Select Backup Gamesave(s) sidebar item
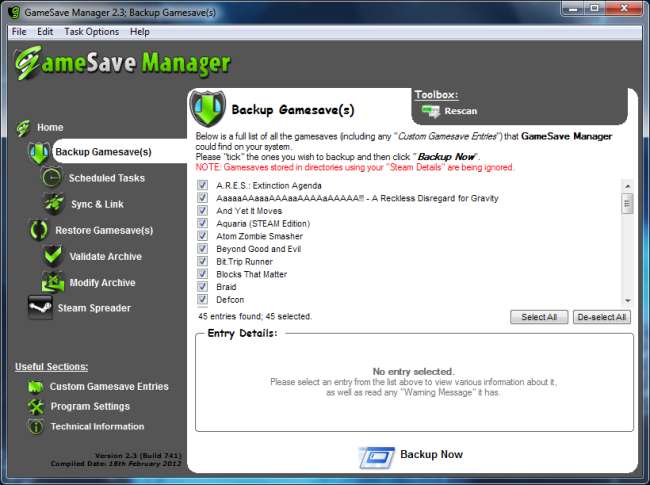The height and width of the screenshot is (485, 650). pos(104,152)
